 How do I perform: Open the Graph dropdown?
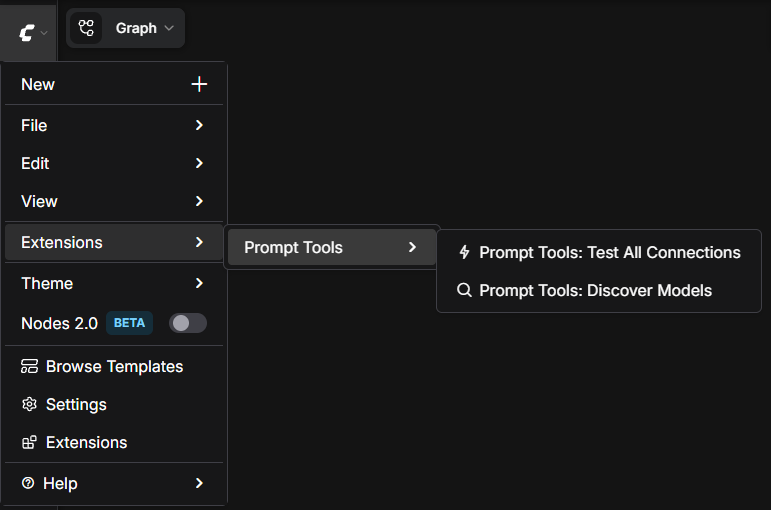tap(125, 28)
